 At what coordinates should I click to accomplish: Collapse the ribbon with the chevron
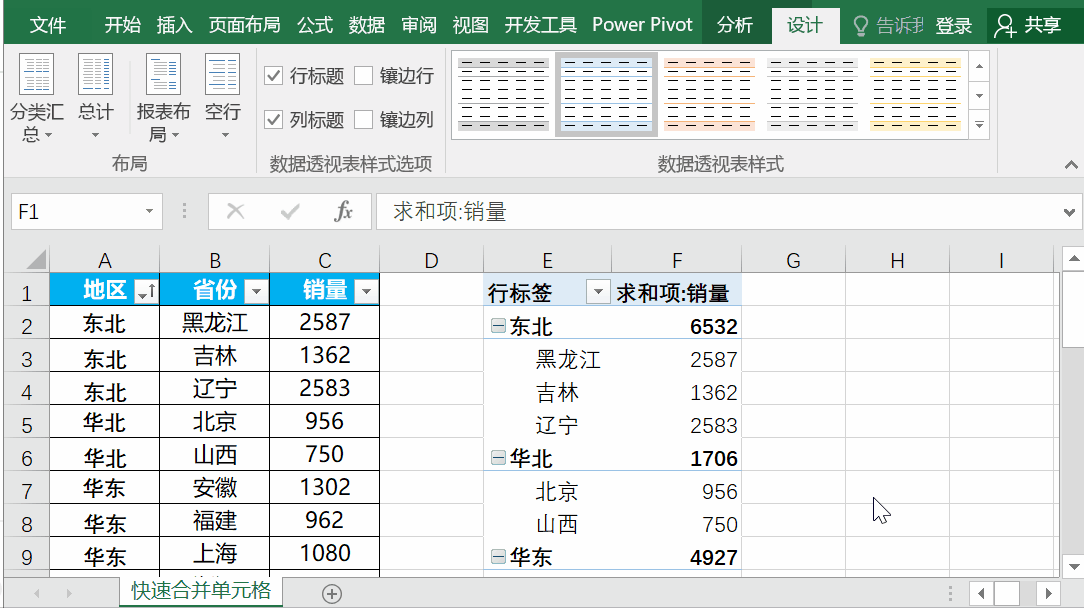pyautogui.click(x=1071, y=165)
